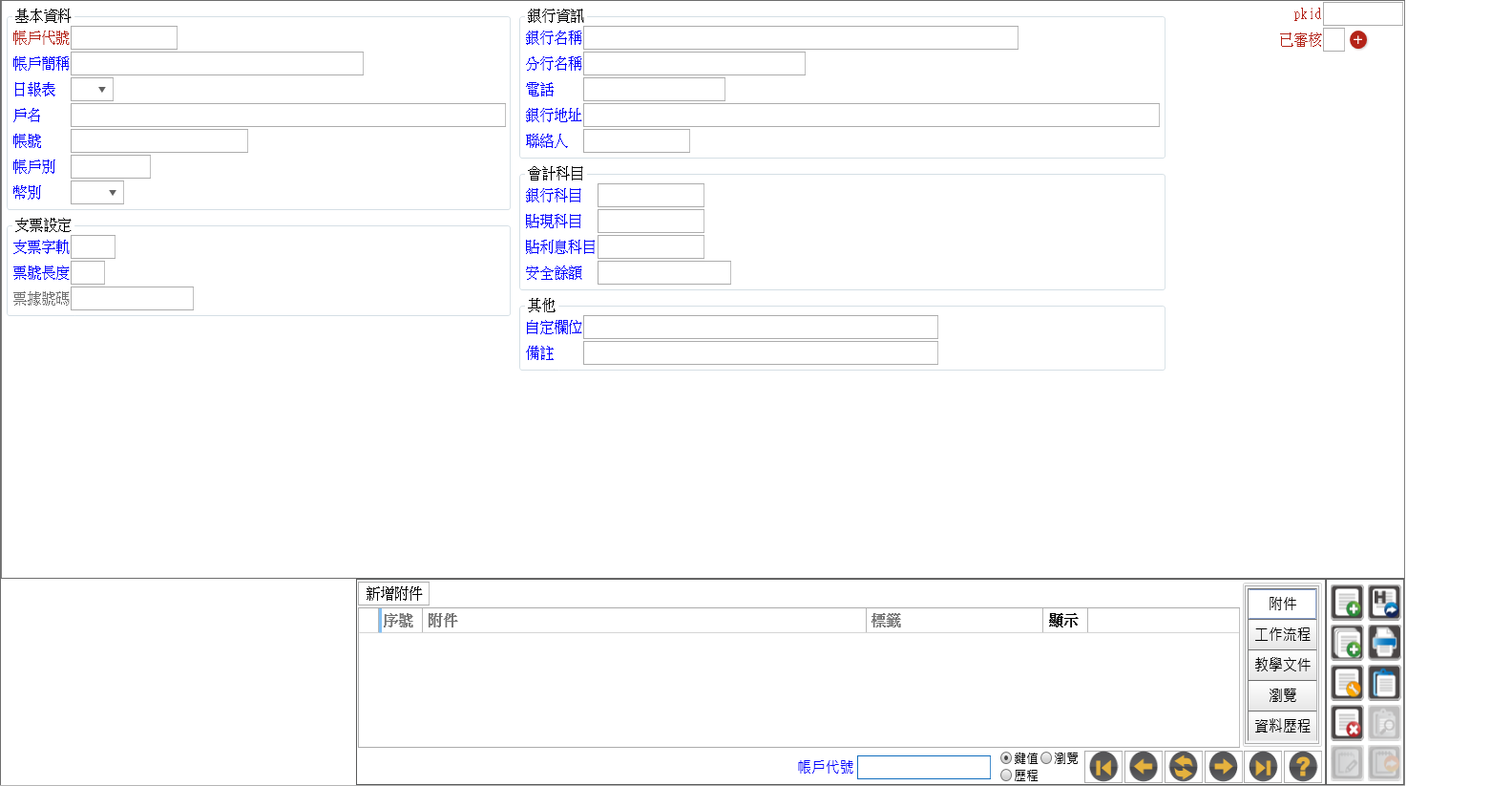Click the 帳戶代號 field in 基本資料
This screenshot has width=1512, height=786.
(x=124, y=38)
